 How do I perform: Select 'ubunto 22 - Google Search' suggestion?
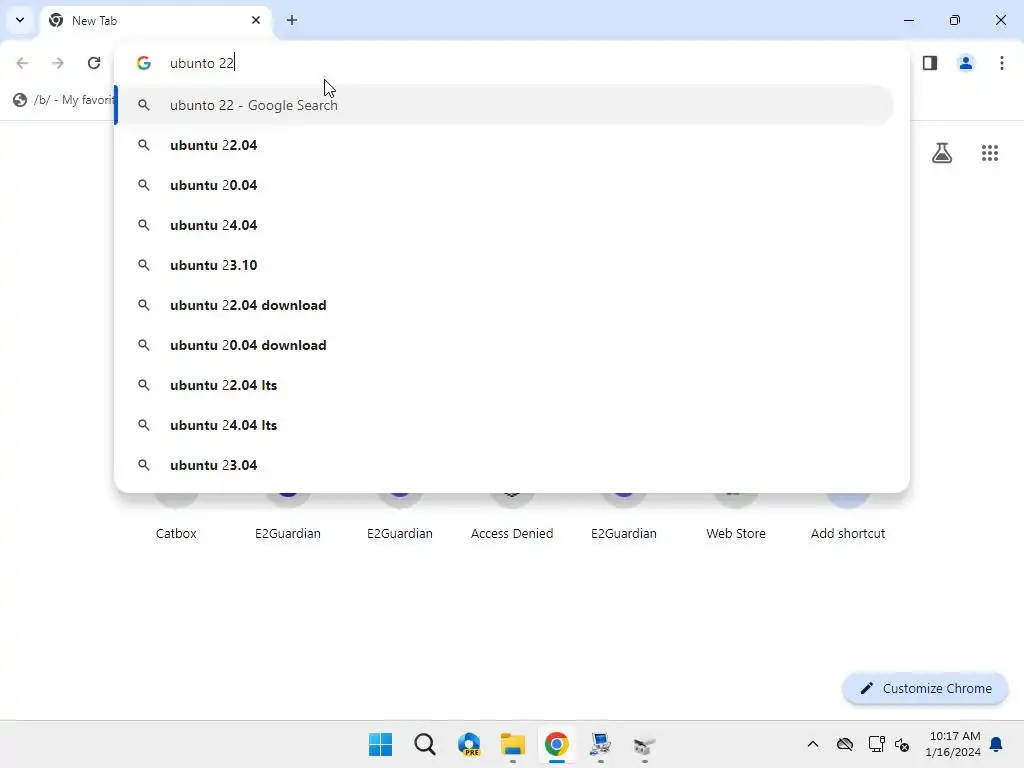click(504, 105)
